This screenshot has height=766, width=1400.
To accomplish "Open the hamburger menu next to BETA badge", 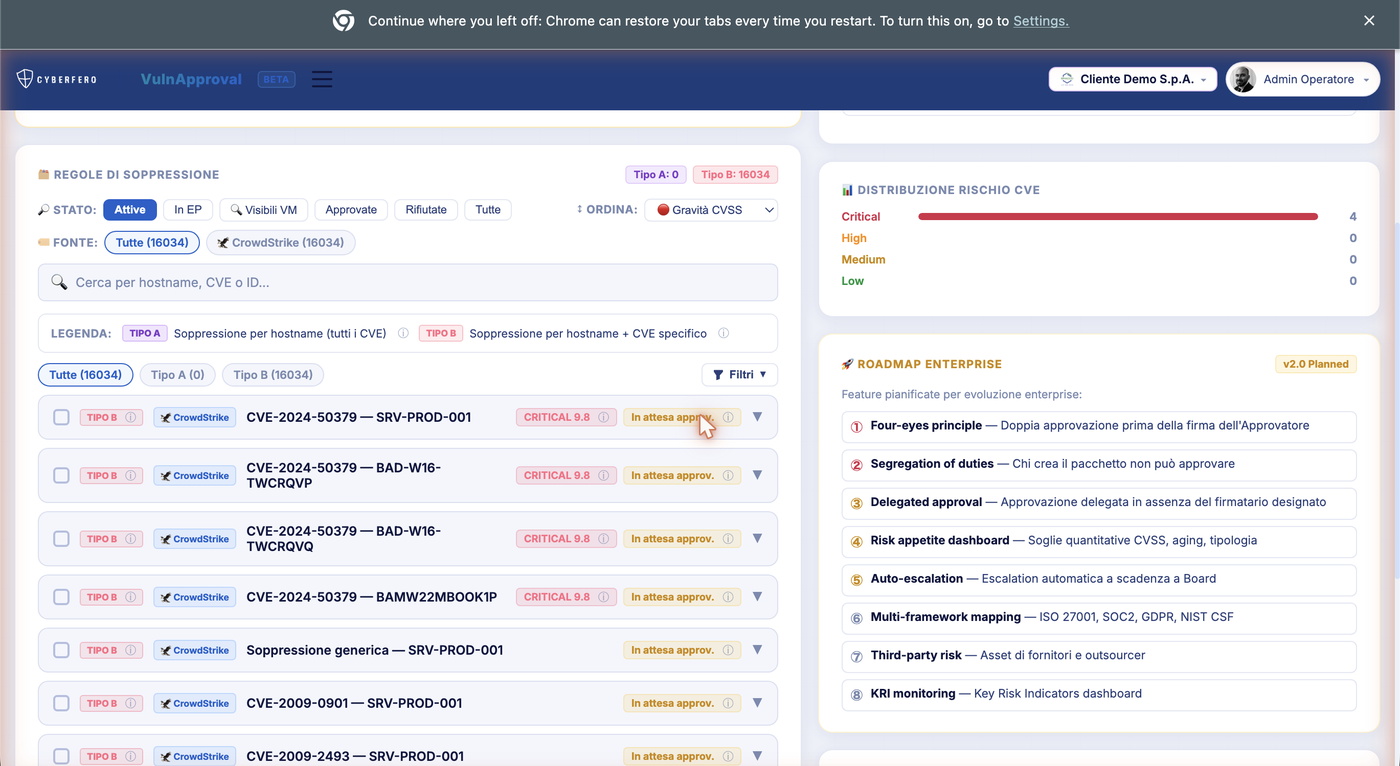I will (322, 79).
